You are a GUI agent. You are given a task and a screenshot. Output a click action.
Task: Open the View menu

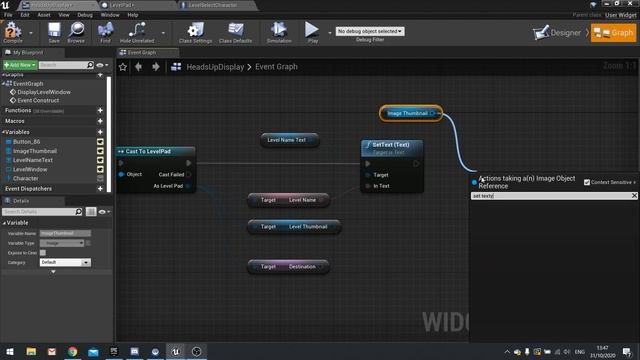coord(64,15)
